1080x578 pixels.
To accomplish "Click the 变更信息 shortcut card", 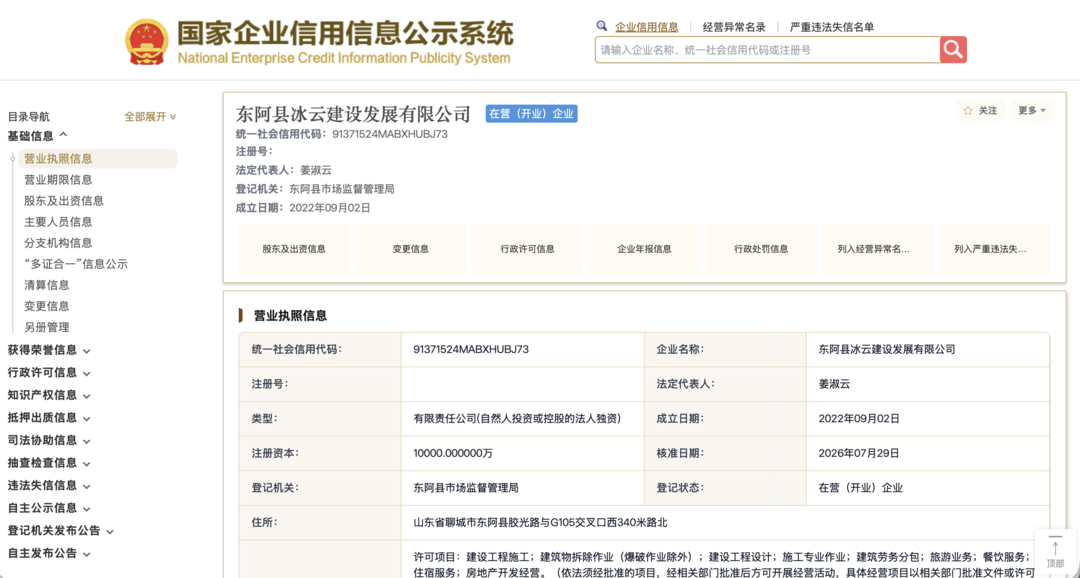I will 411,249.
